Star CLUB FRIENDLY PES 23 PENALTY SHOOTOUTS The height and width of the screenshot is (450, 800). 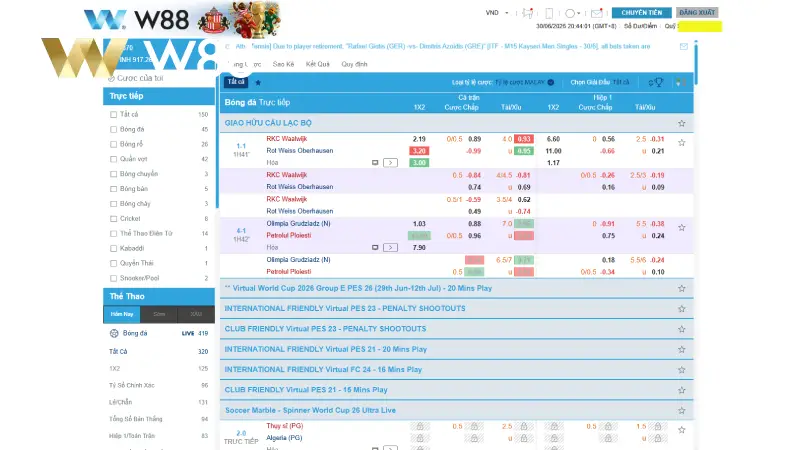point(682,329)
